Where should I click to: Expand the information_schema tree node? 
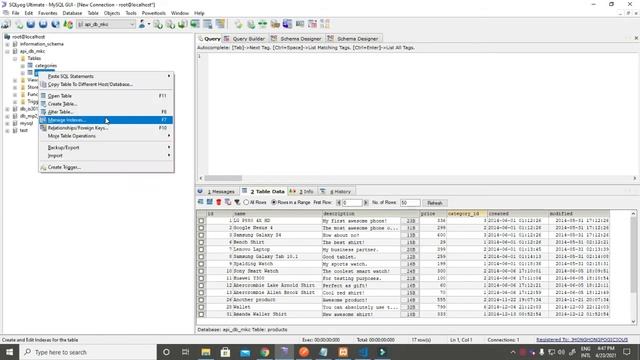click(x=7, y=44)
